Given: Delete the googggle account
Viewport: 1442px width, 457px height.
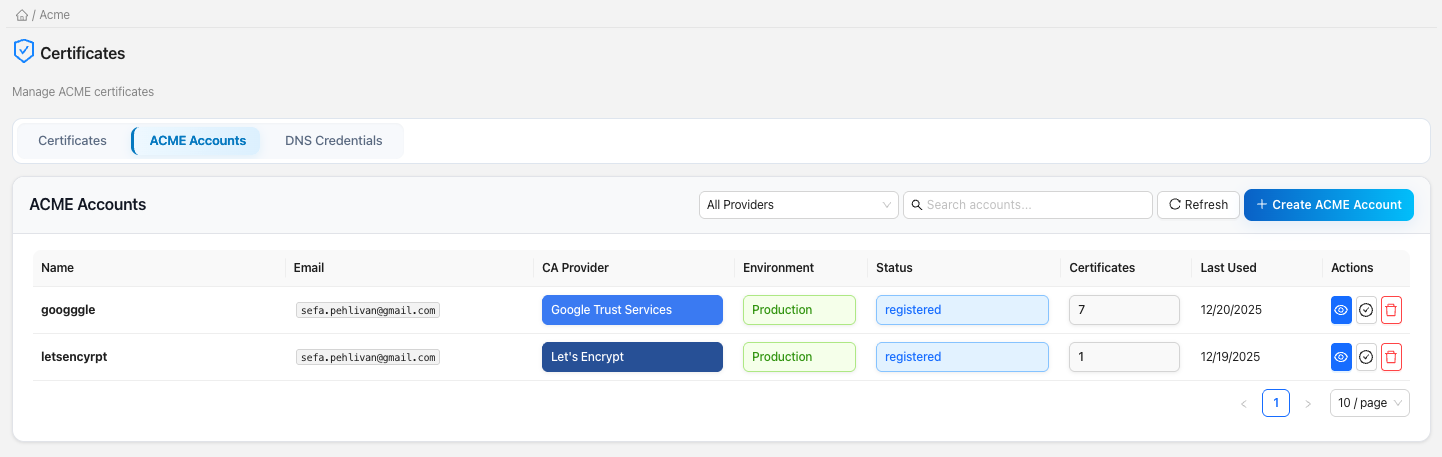Looking at the screenshot, I should click(x=1391, y=310).
